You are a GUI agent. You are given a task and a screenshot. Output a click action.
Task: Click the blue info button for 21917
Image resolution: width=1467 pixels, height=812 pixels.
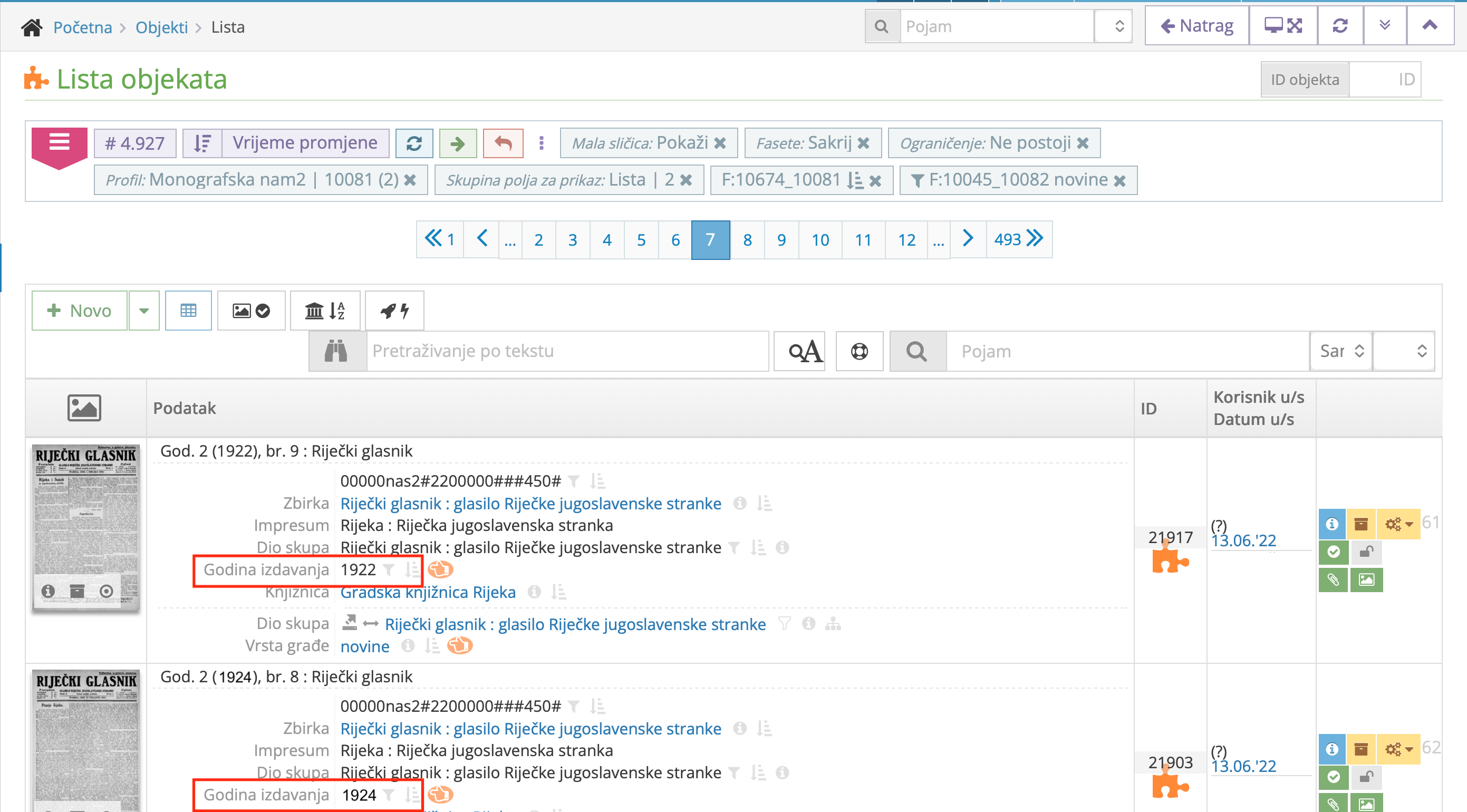click(x=1332, y=523)
